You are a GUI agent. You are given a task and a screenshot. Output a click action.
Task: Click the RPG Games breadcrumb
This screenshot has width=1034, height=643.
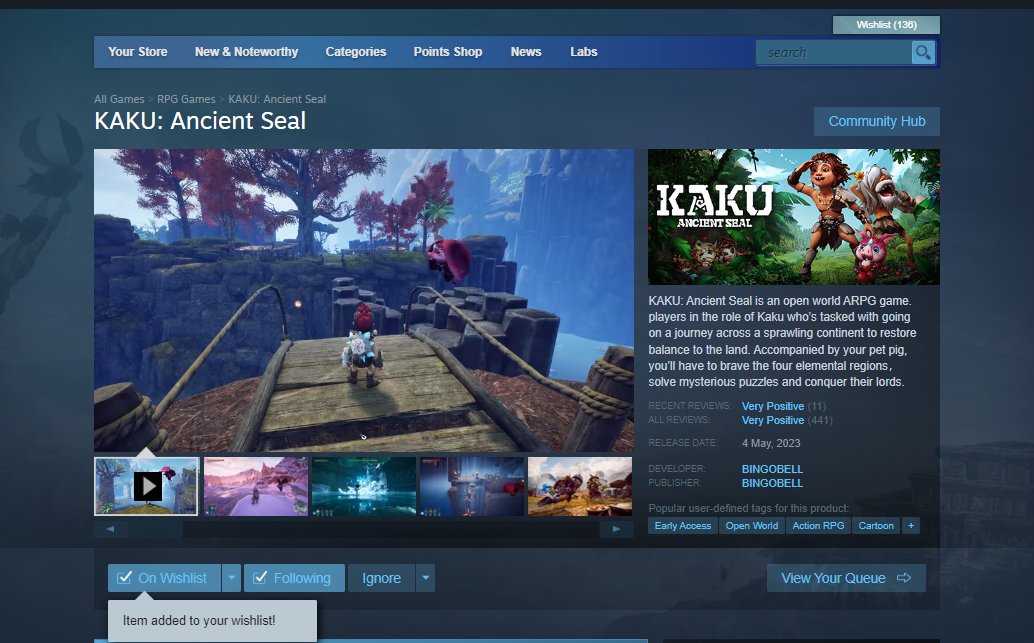(x=186, y=99)
